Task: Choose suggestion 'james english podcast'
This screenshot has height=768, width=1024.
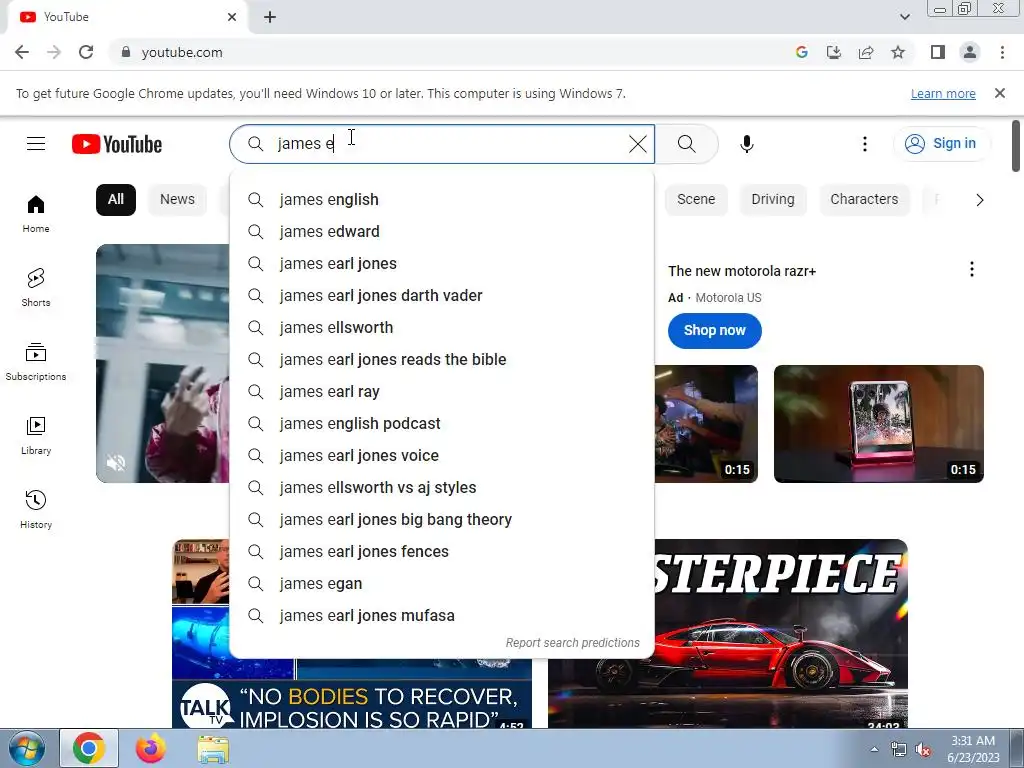Action: tap(442, 423)
